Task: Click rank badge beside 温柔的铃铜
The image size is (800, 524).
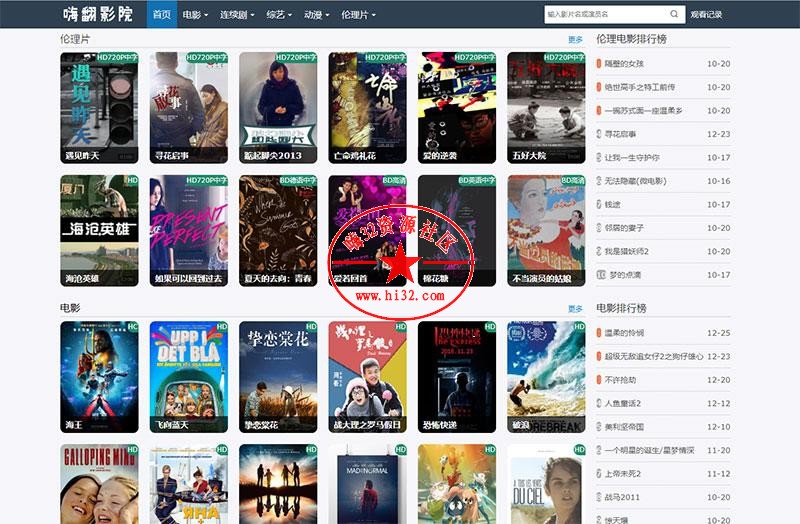Action: point(599,333)
